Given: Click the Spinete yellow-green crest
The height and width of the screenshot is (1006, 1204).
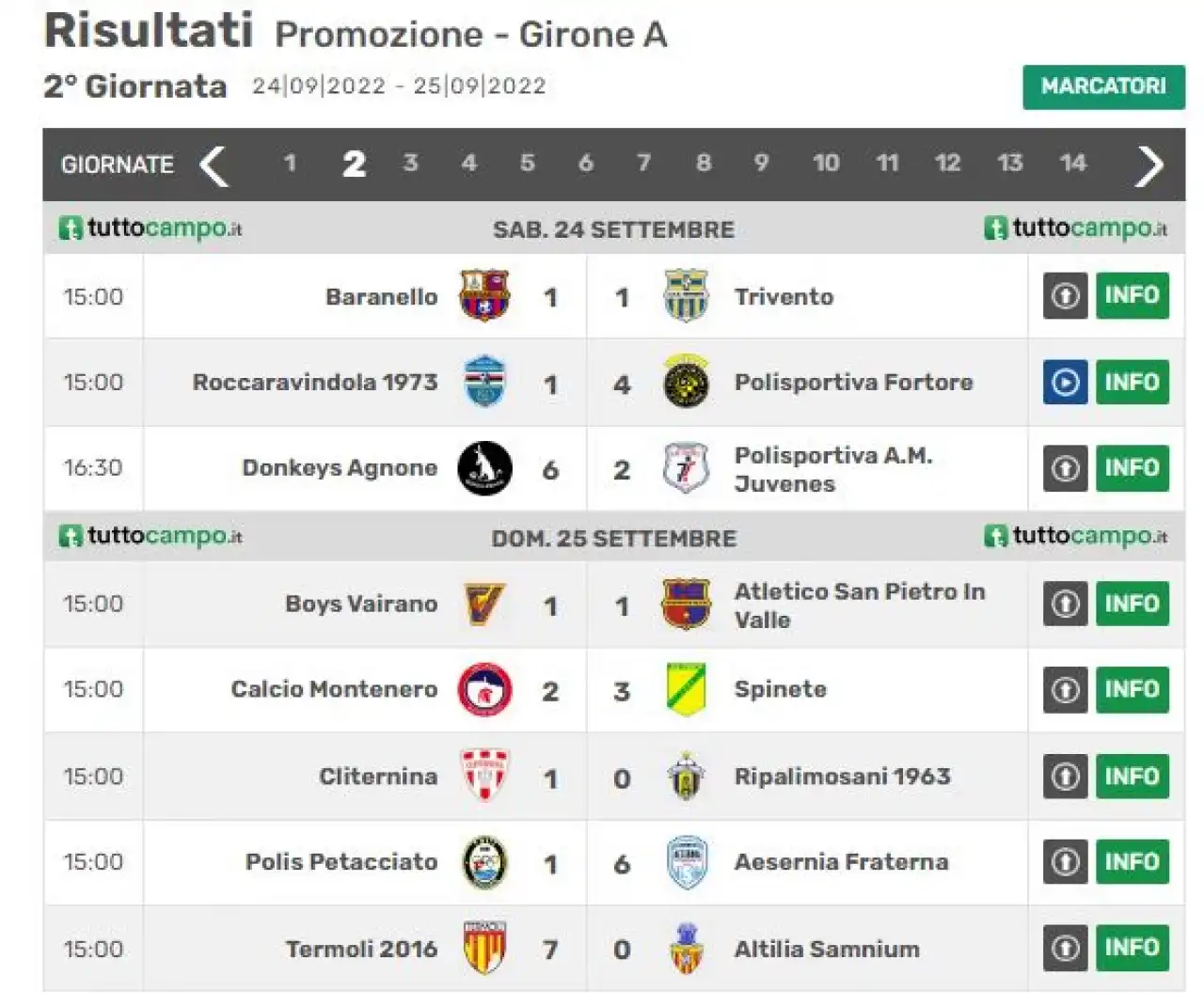Looking at the screenshot, I should click(686, 689).
